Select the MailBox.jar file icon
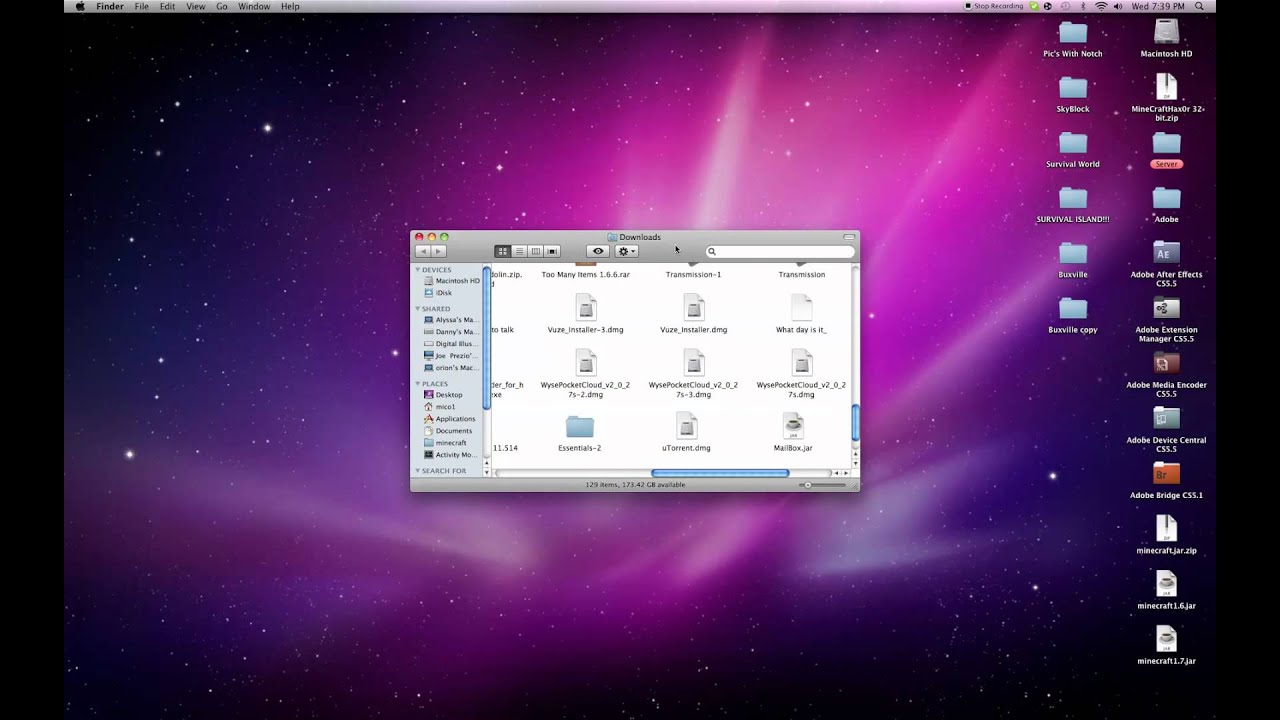The image size is (1280, 720). [793, 425]
